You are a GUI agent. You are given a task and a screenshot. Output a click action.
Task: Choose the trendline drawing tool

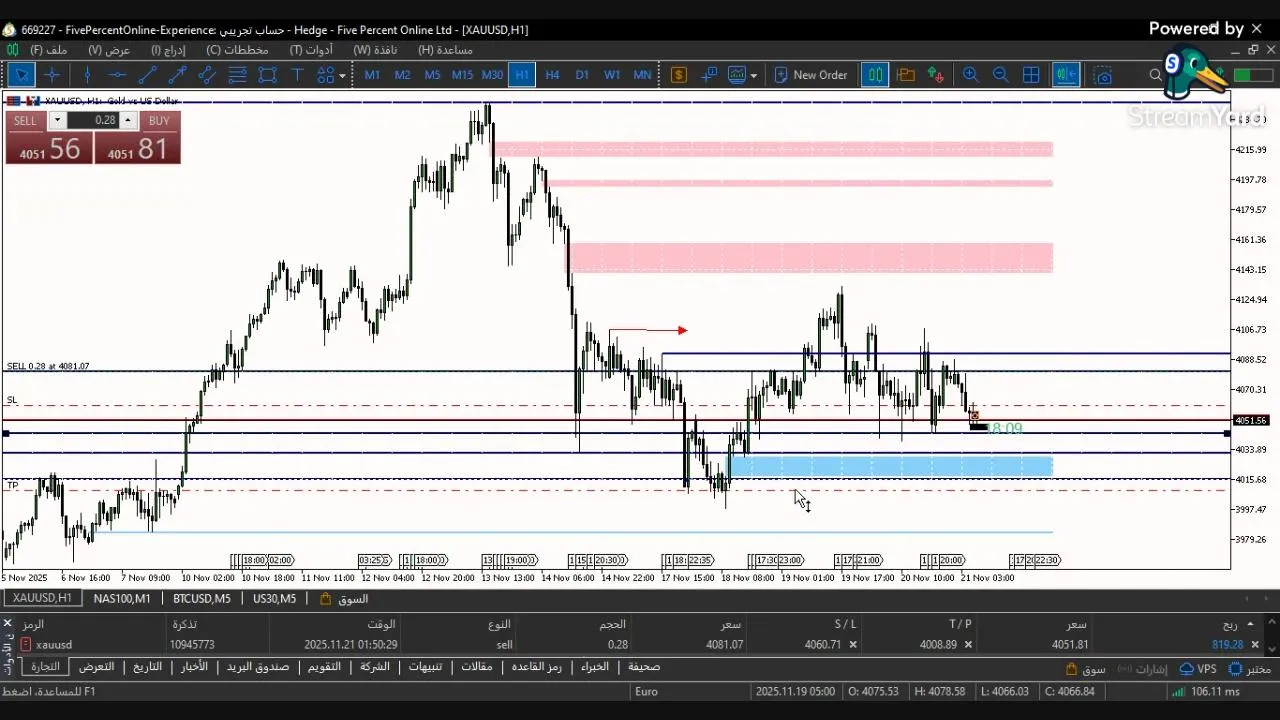point(147,75)
